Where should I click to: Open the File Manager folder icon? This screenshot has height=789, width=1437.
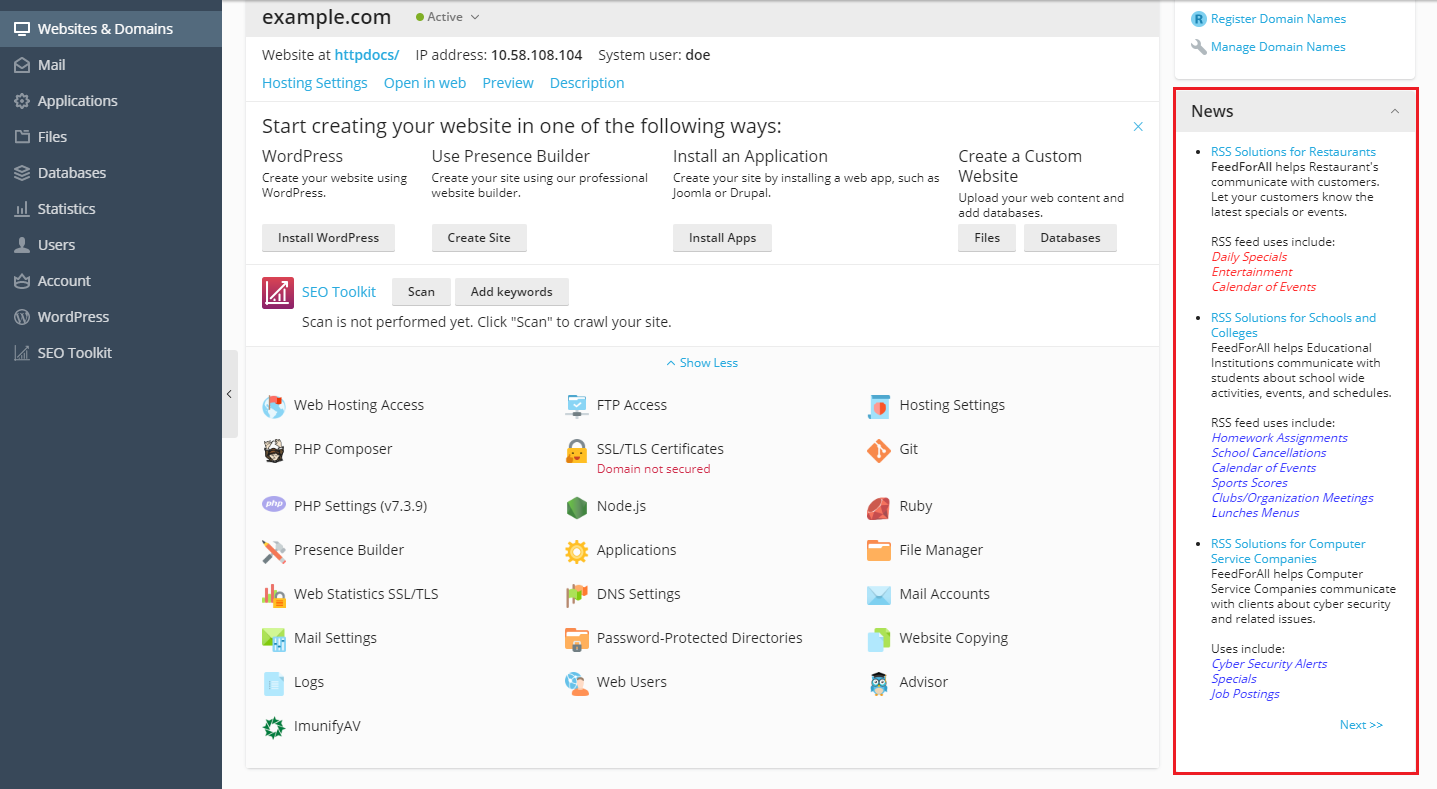[x=878, y=550]
